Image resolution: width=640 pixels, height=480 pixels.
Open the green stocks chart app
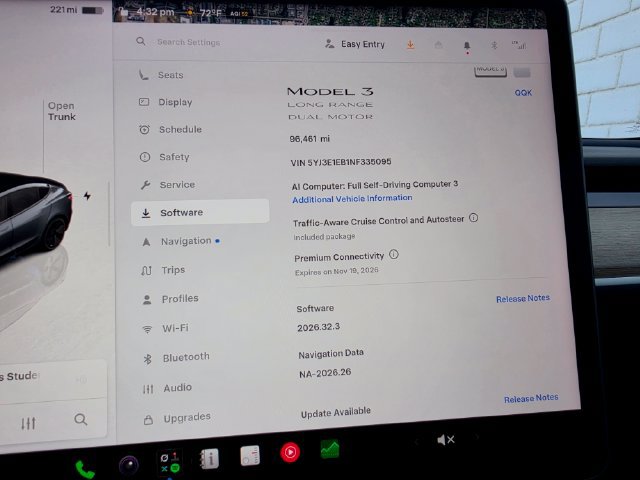[x=330, y=449]
